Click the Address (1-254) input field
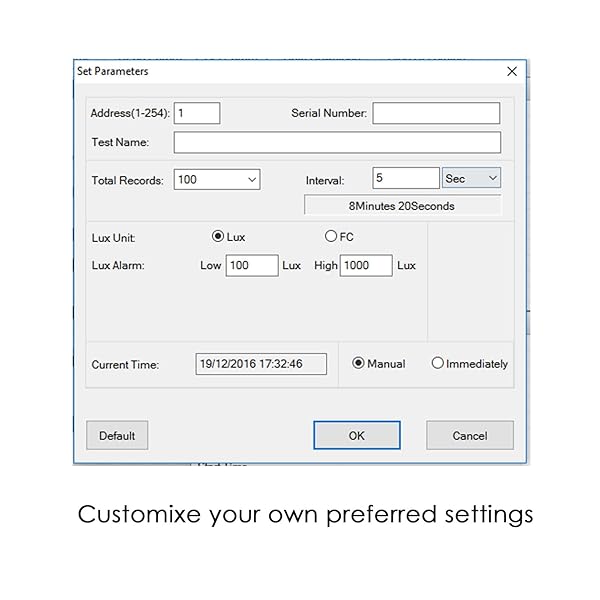 [x=197, y=113]
